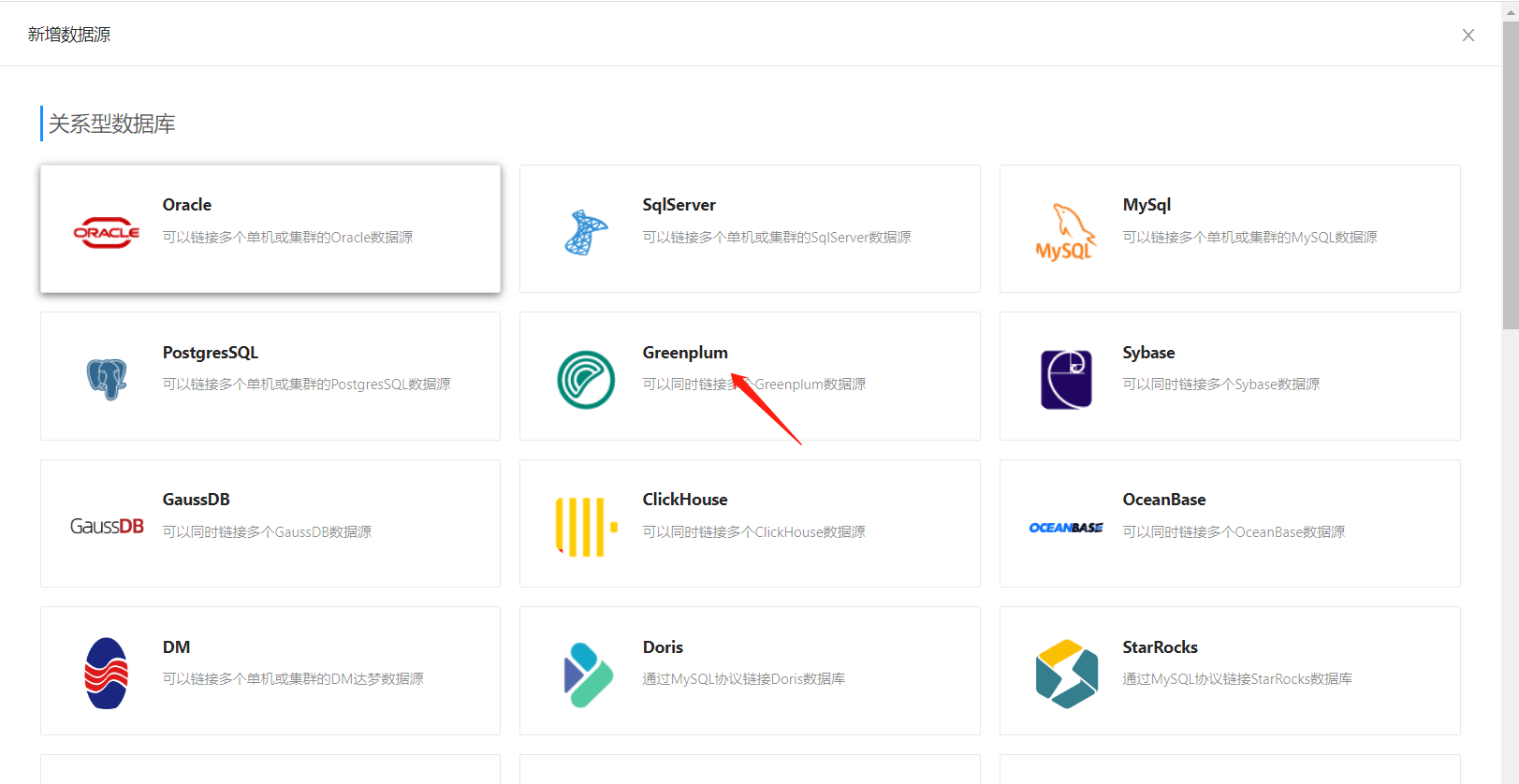The width and height of the screenshot is (1519, 784).
Task: Choose the Greenplum title text
Action: point(684,353)
